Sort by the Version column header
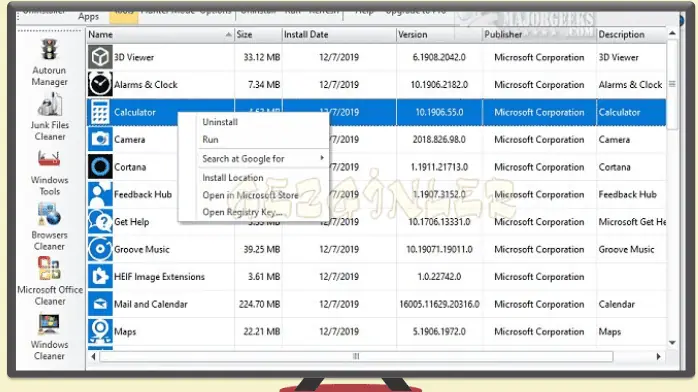Viewport: 698px width, 392px height. (438, 34)
